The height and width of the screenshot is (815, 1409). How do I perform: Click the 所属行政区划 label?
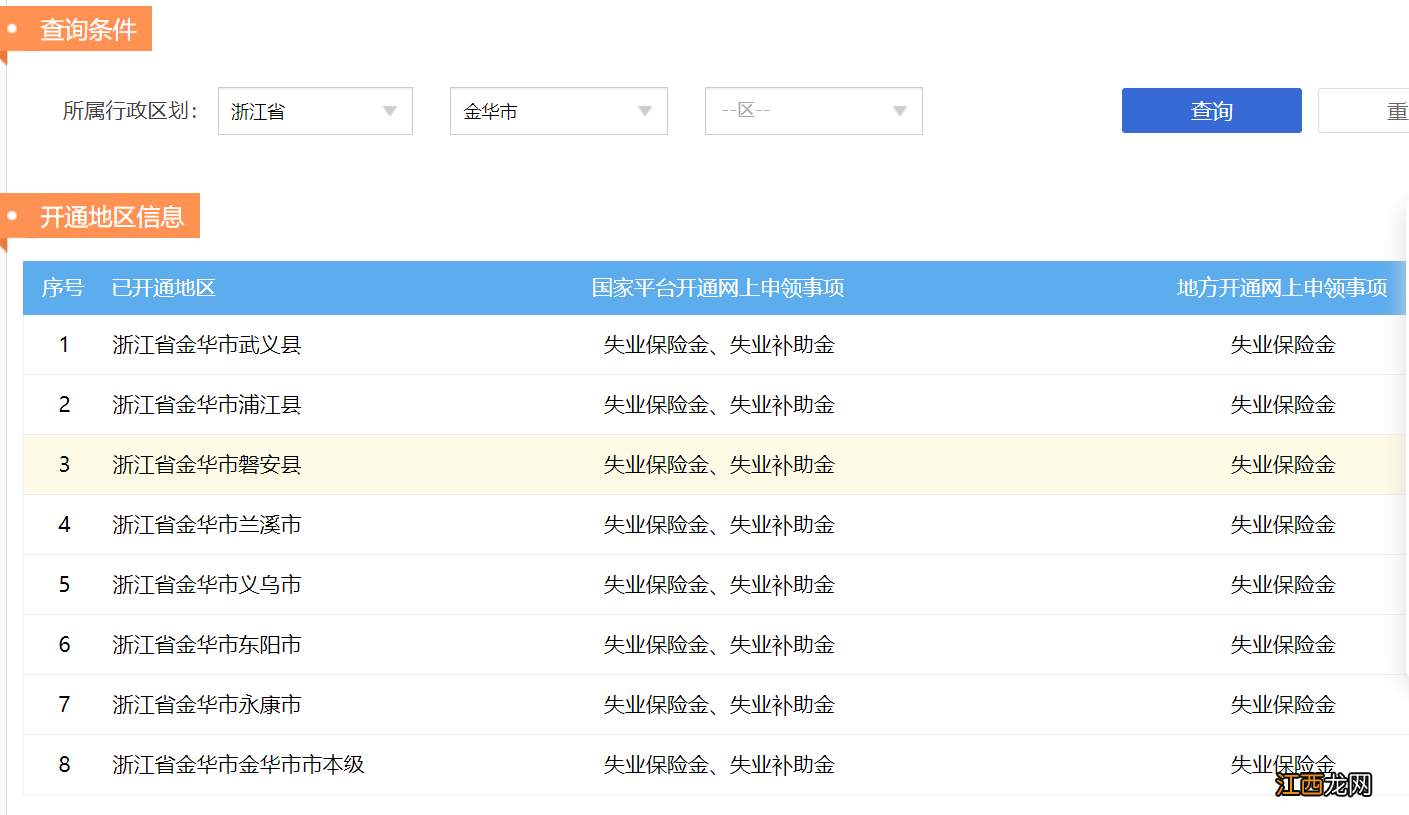pos(130,111)
